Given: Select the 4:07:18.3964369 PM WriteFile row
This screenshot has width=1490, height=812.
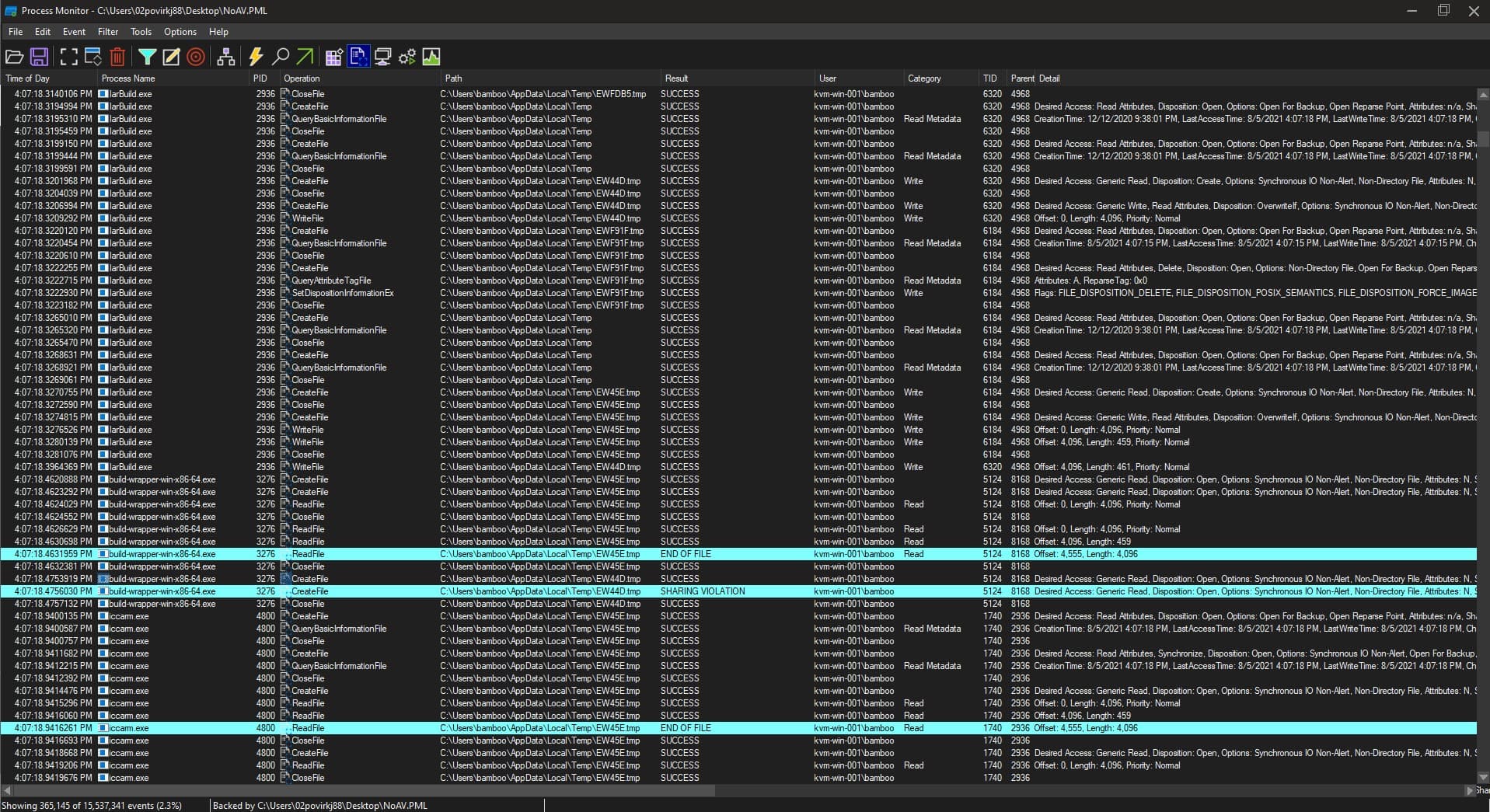Looking at the screenshot, I should coord(738,467).
